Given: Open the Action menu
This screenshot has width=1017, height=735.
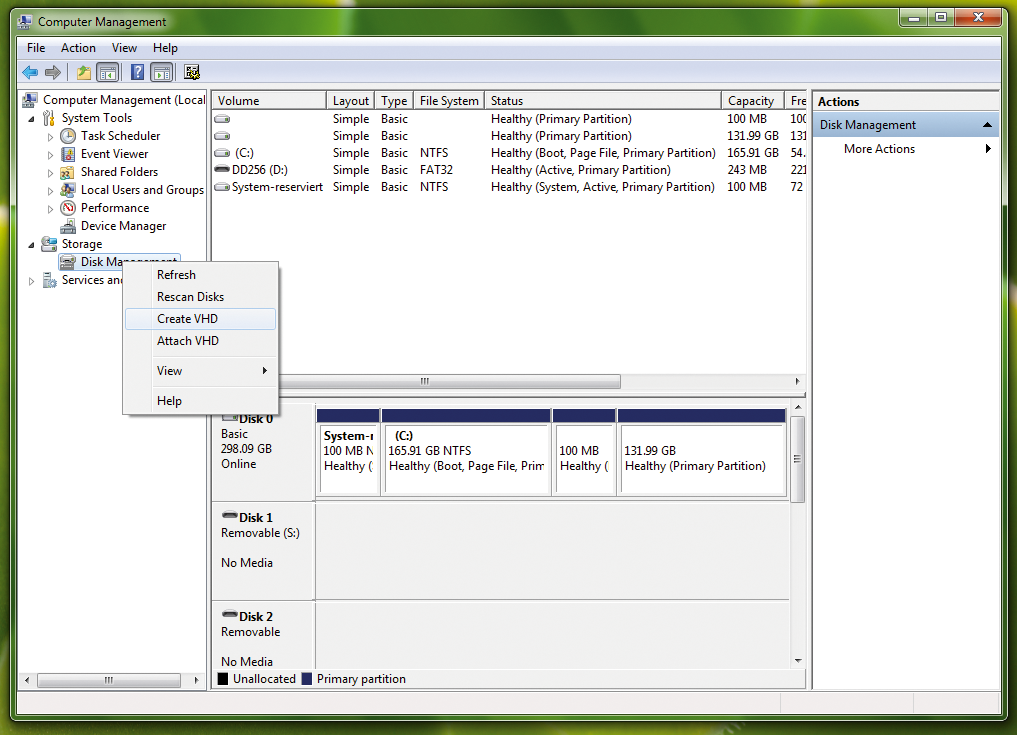Looking at the screenshot, I should pos(78,47).
